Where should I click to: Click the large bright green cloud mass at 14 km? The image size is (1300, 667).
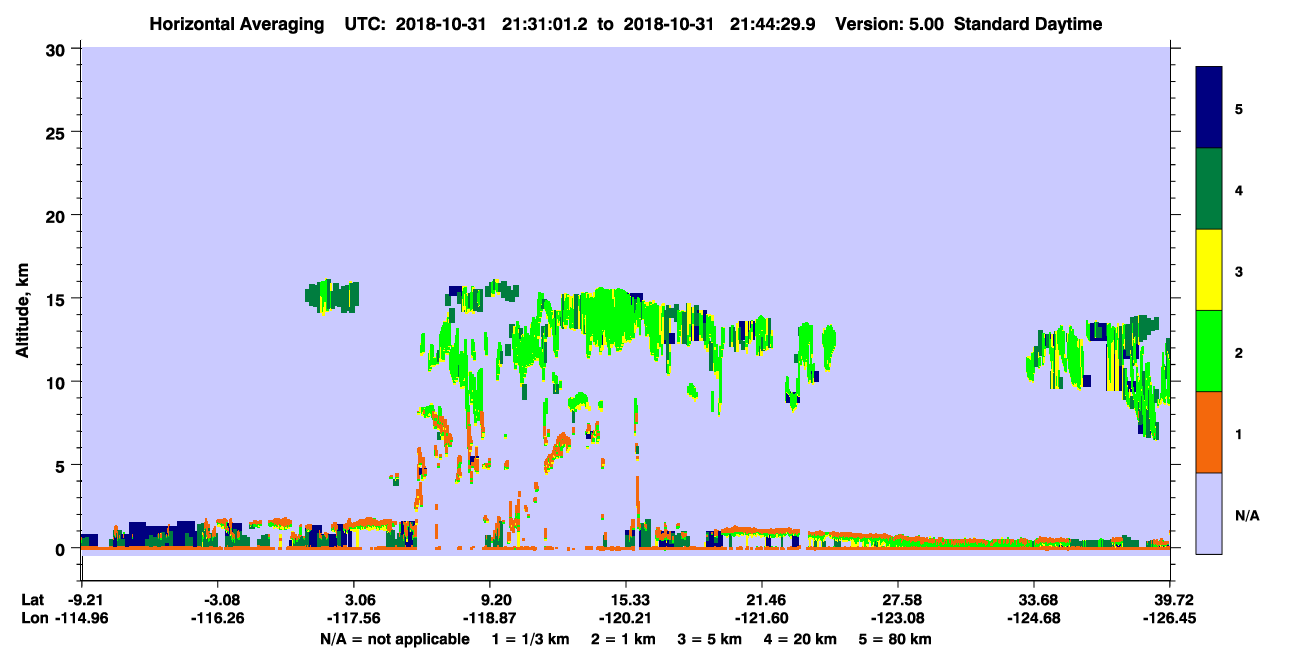point(606,318)
